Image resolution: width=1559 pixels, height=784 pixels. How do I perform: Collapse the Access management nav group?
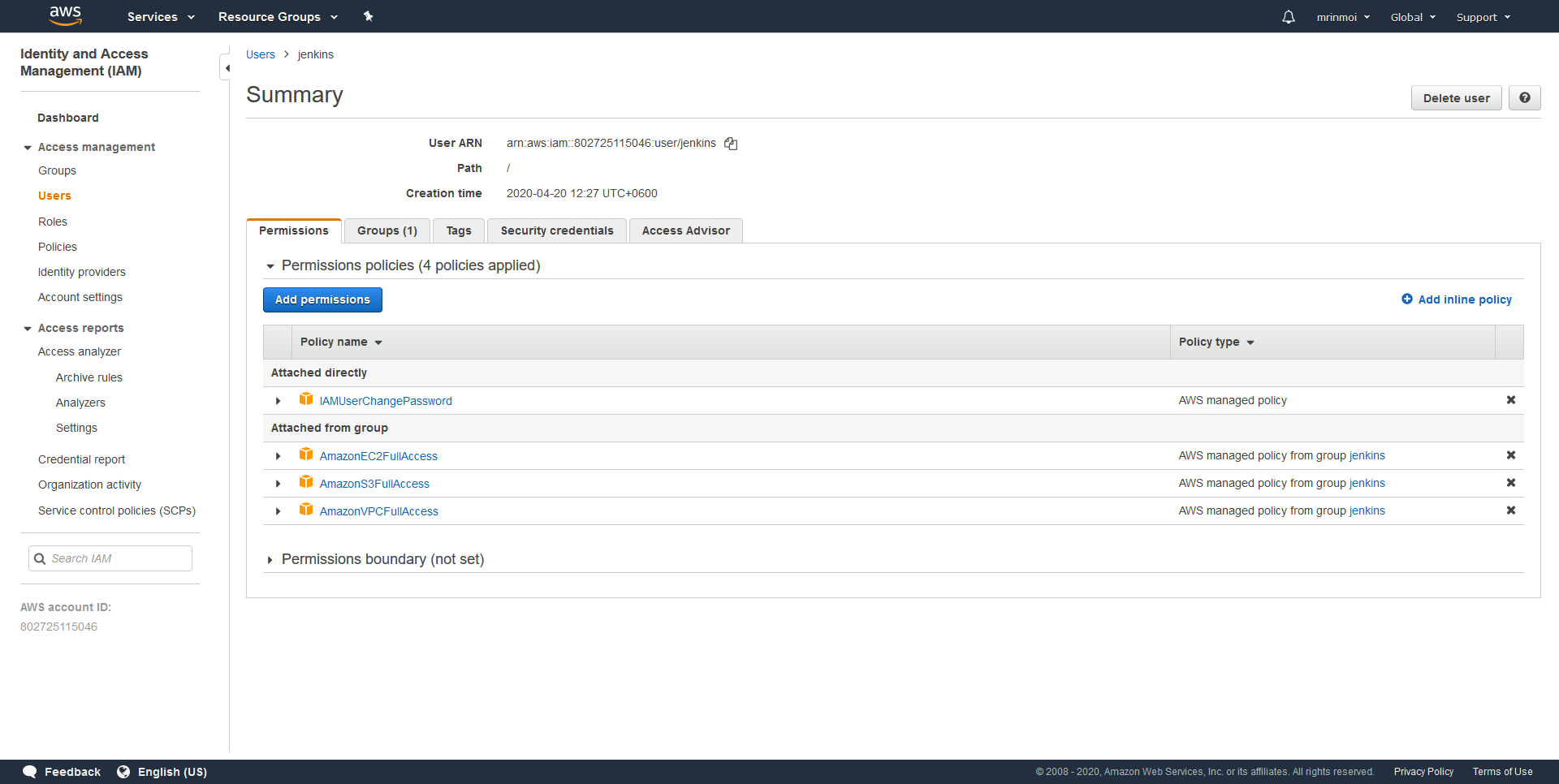[x=28, y=148]
